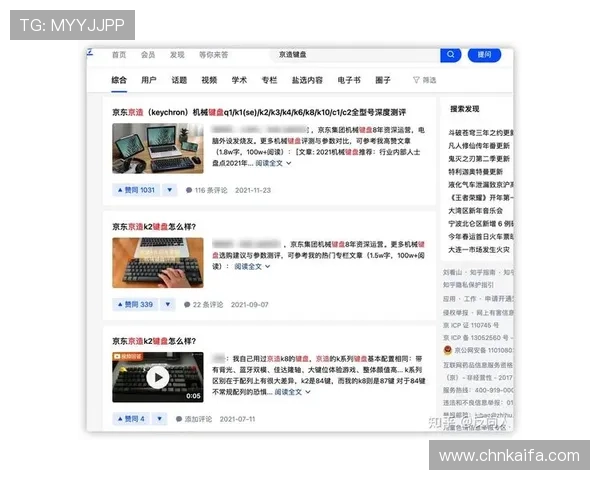Open the second result title 京东京造k2键盘怎么样?
Viewport: 600px width, 480px height.
coord(154,227)
